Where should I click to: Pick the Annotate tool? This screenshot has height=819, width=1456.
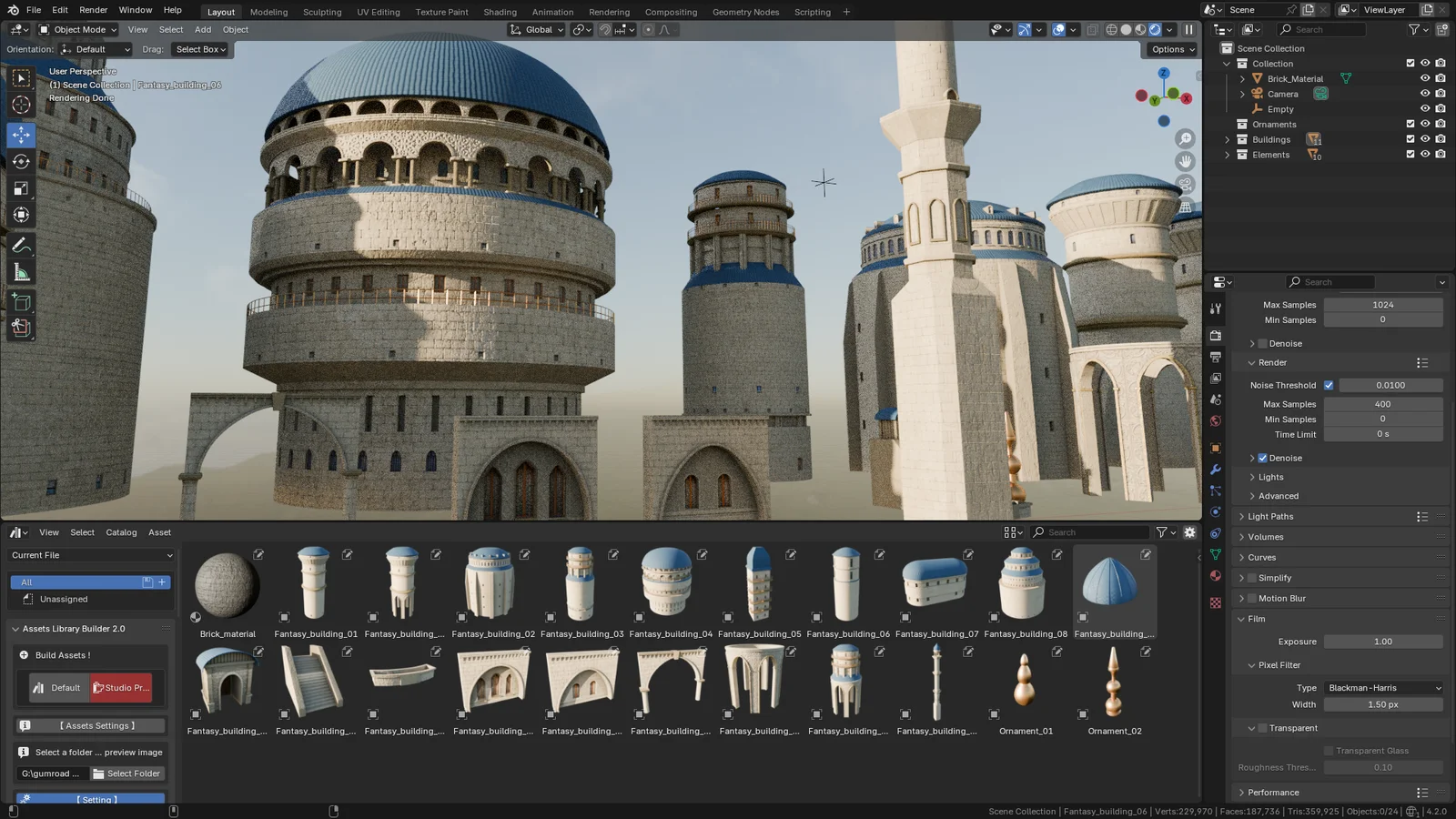21,244
